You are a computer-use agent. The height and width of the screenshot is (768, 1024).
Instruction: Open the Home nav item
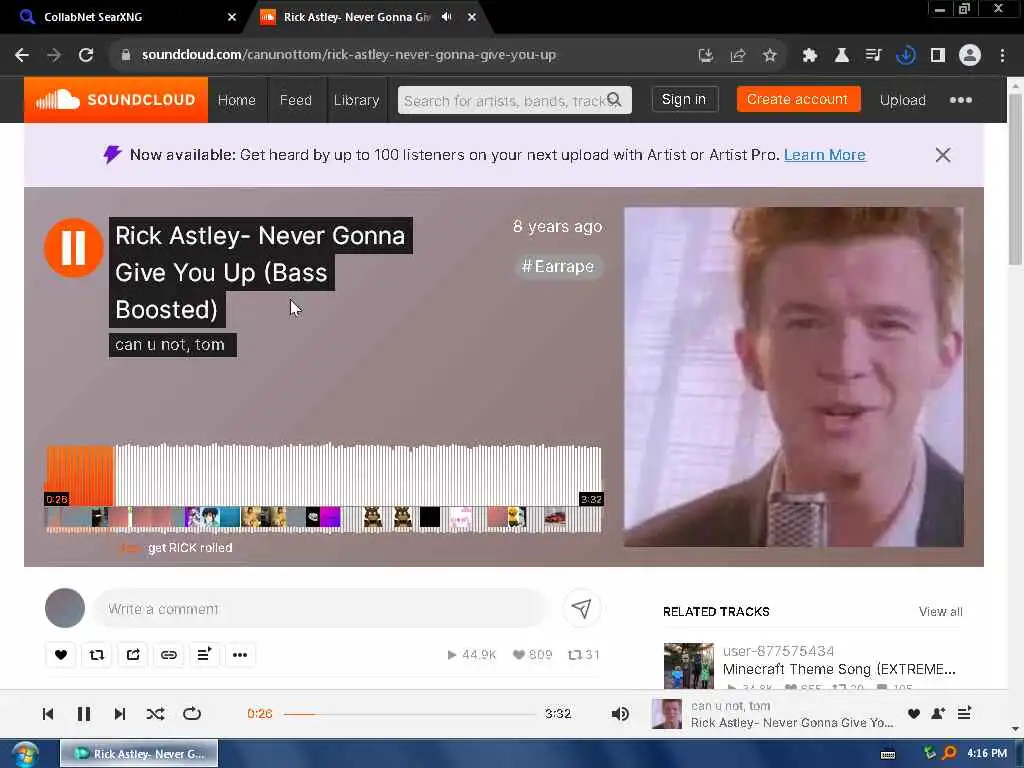tap(236, 100)
